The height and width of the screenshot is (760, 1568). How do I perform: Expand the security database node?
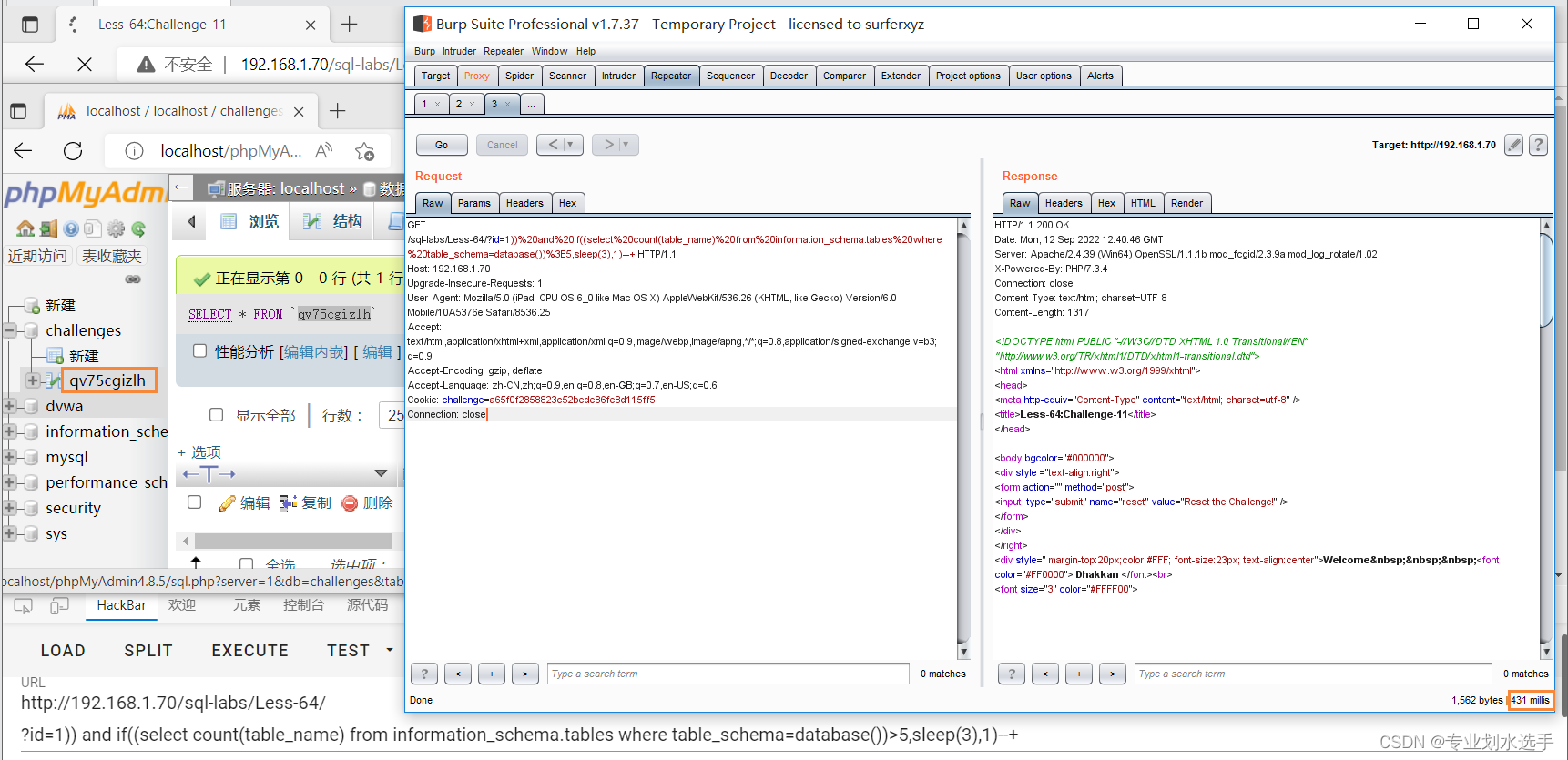coord(9,508)
